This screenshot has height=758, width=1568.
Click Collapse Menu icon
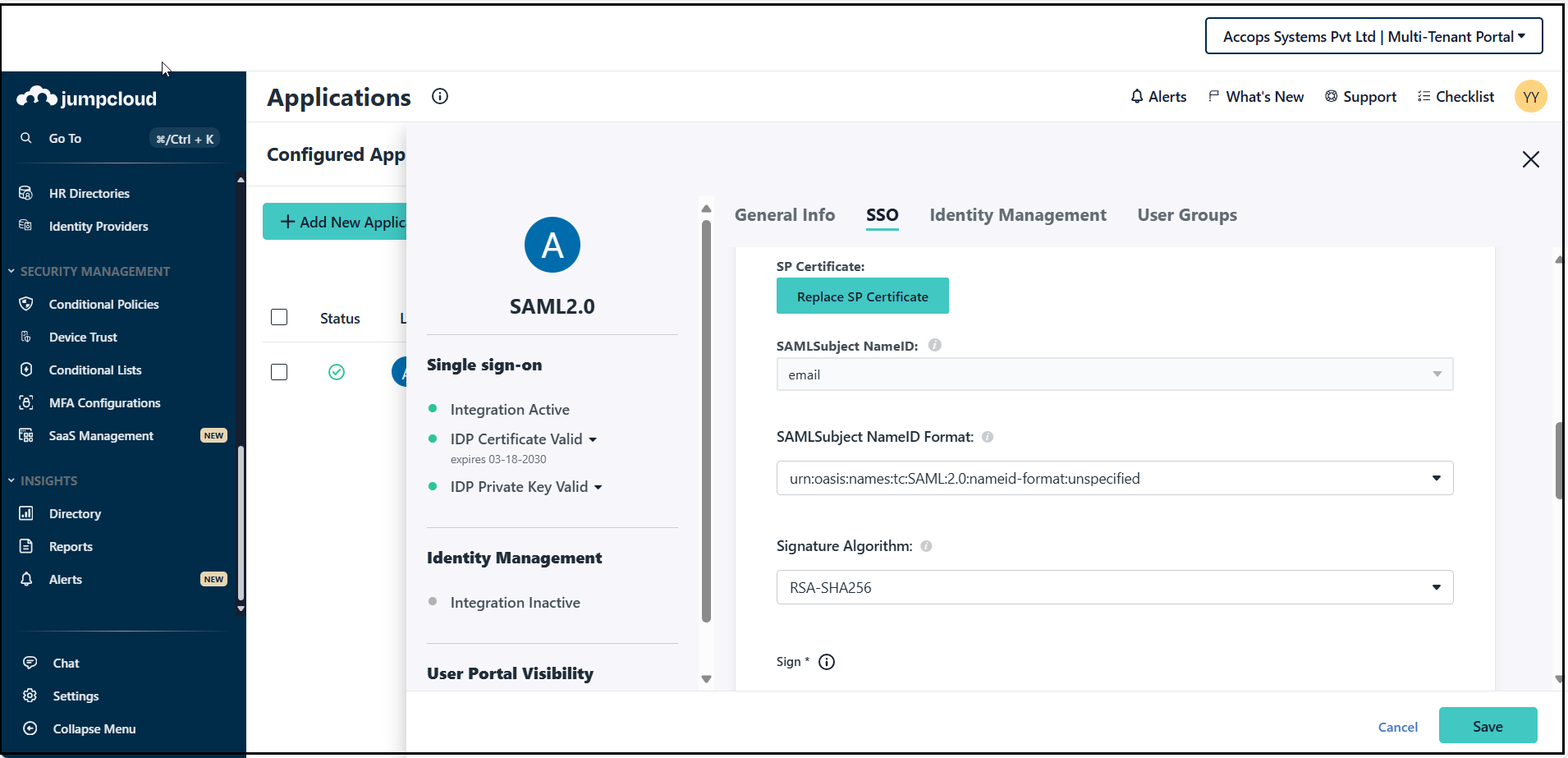(30, 728)
